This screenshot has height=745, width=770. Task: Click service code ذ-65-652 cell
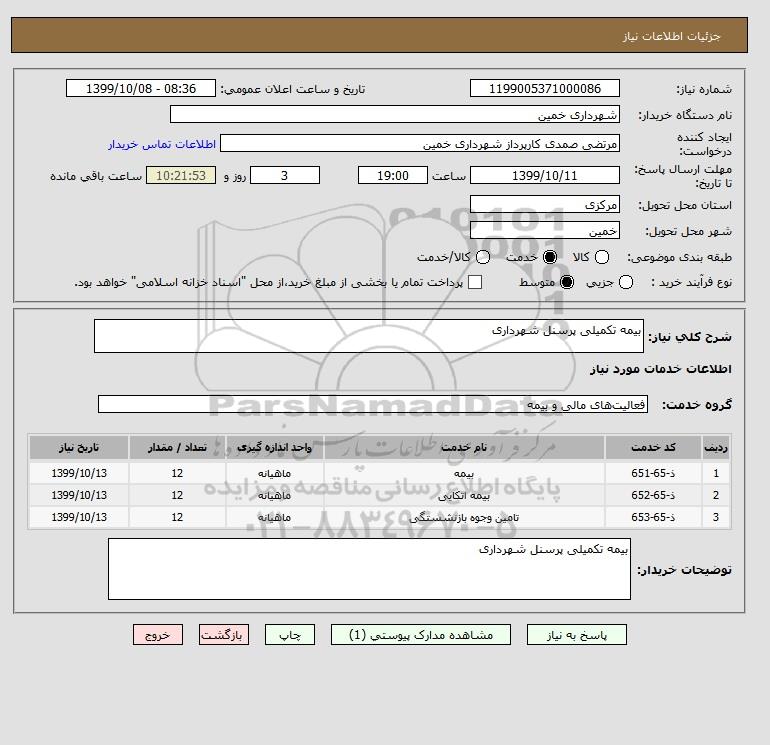click(653, 495)
